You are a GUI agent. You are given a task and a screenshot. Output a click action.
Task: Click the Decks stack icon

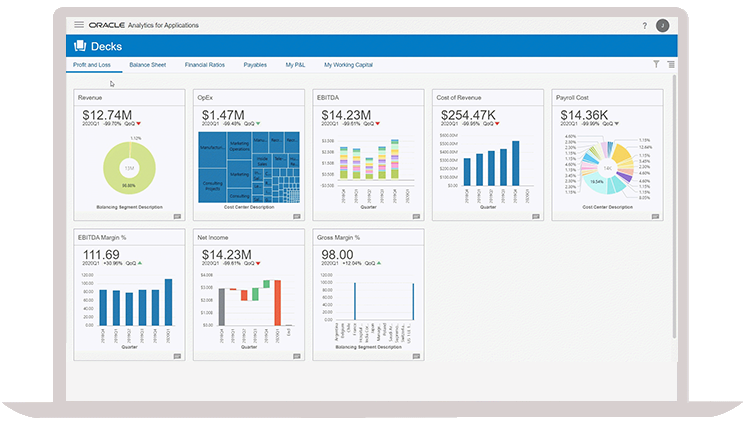(80, 46)
